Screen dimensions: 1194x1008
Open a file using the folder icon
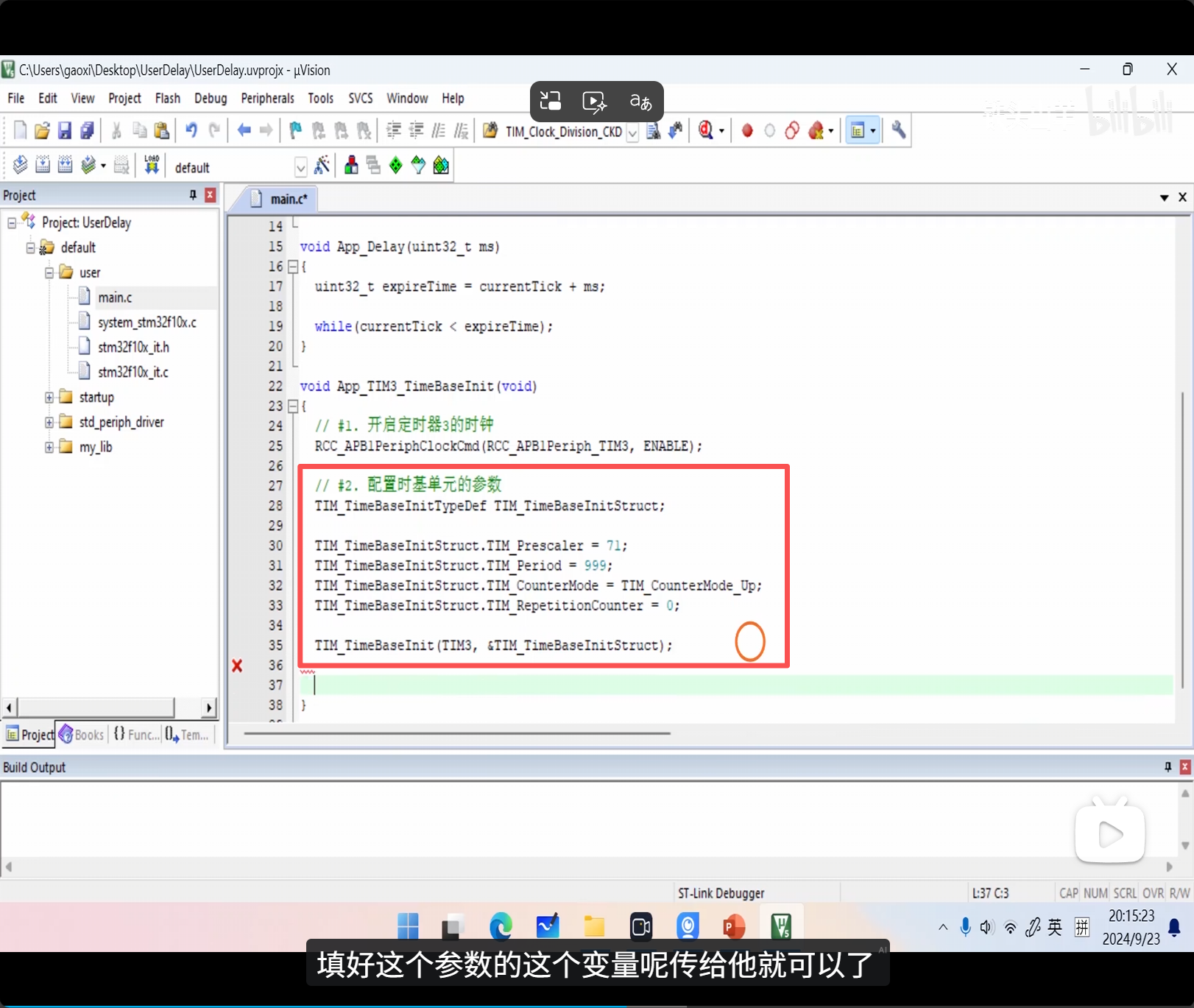pyautogui.click(x=42, y=130)
